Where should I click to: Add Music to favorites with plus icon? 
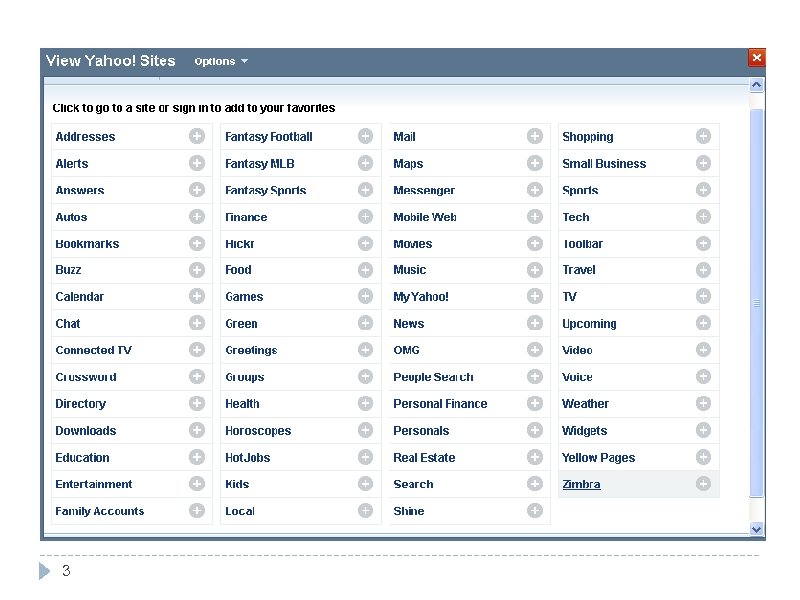click(534, 270)
